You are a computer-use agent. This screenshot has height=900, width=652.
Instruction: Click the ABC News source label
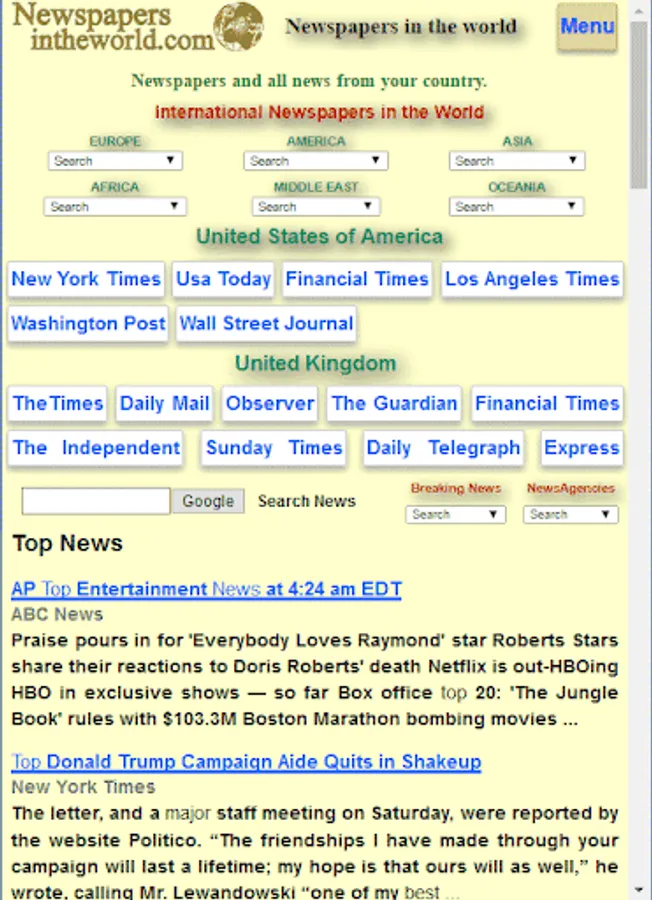(57, 615)
